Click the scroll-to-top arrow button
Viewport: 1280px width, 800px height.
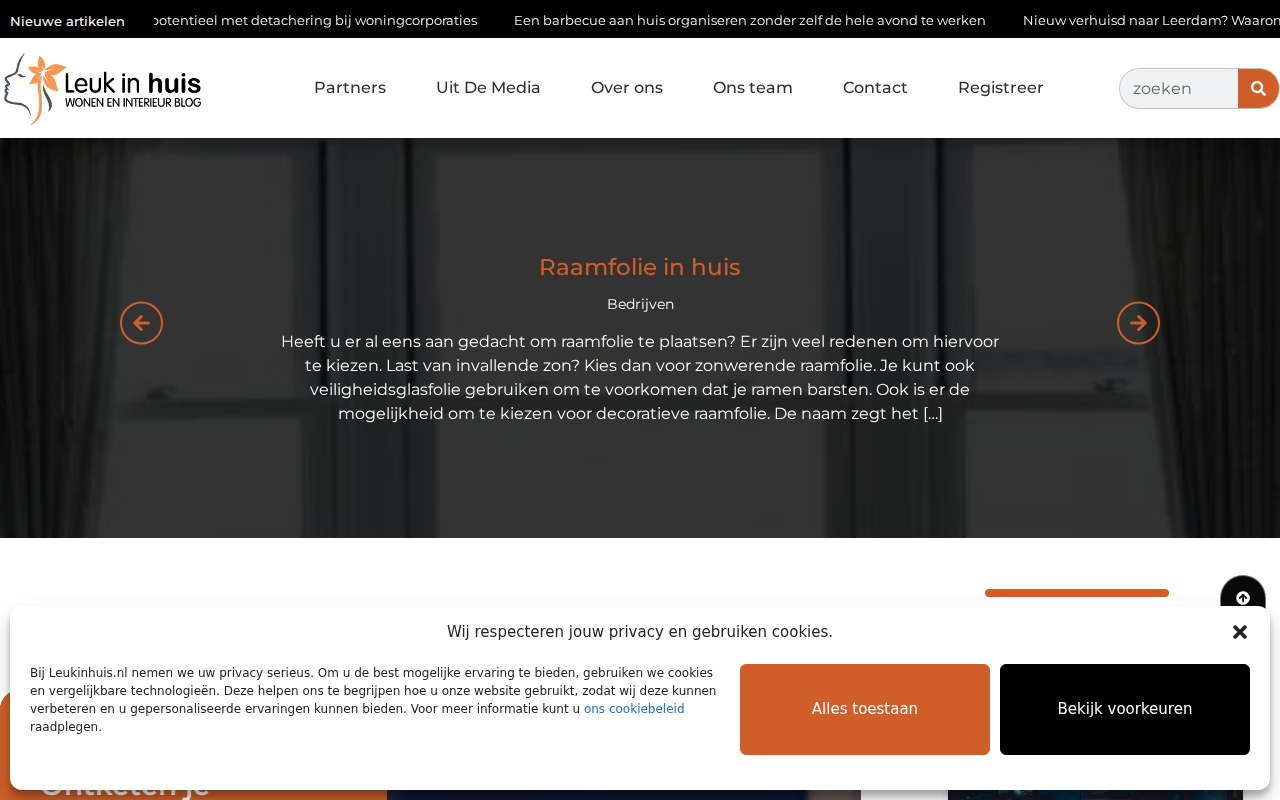point(1243,597)
